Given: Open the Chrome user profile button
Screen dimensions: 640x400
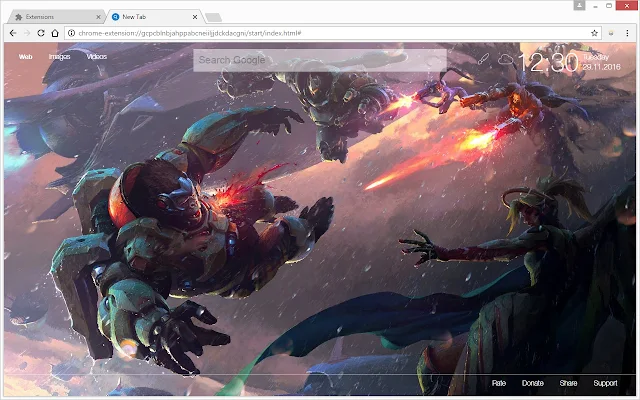Looking at the screenshot, I should pos(579,5).
